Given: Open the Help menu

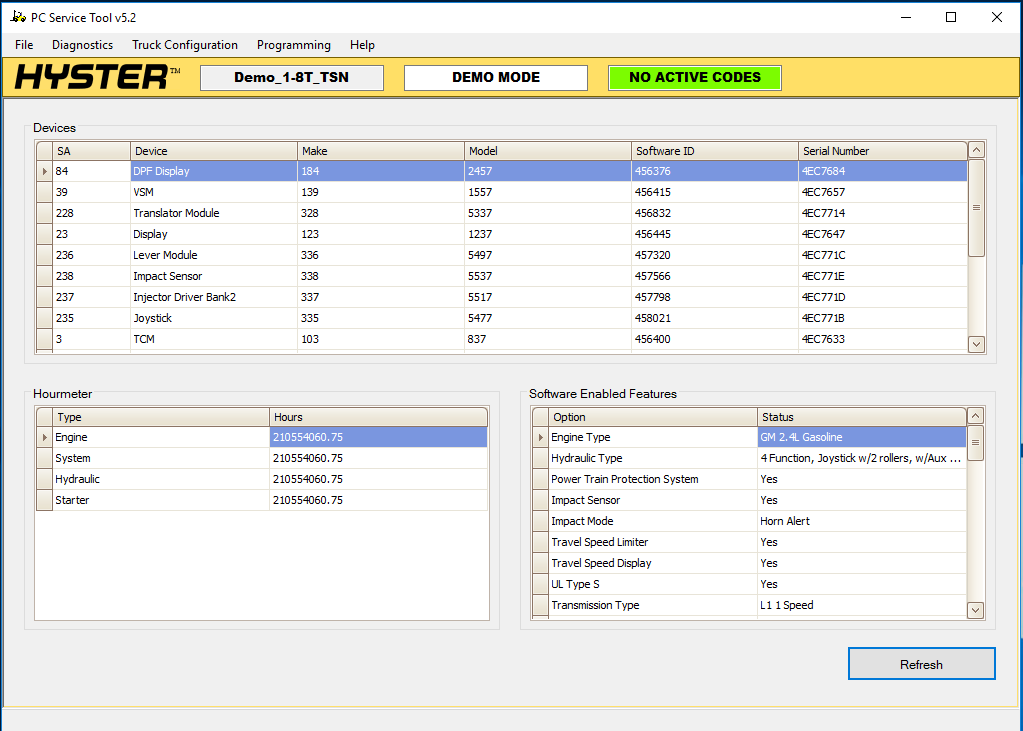Looking at the screenshot, I should click(362, 45).
